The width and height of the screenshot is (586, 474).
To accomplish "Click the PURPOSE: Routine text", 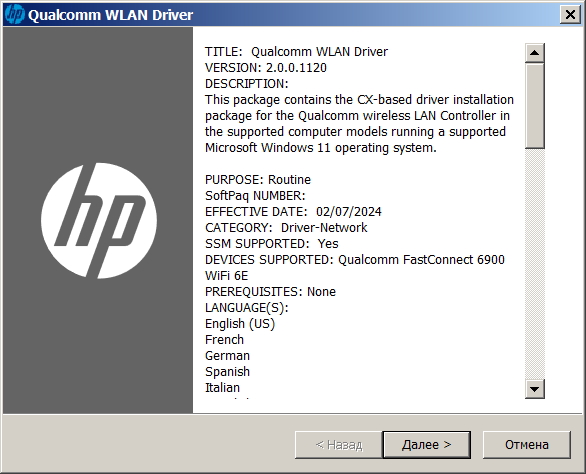I will 258,180.
